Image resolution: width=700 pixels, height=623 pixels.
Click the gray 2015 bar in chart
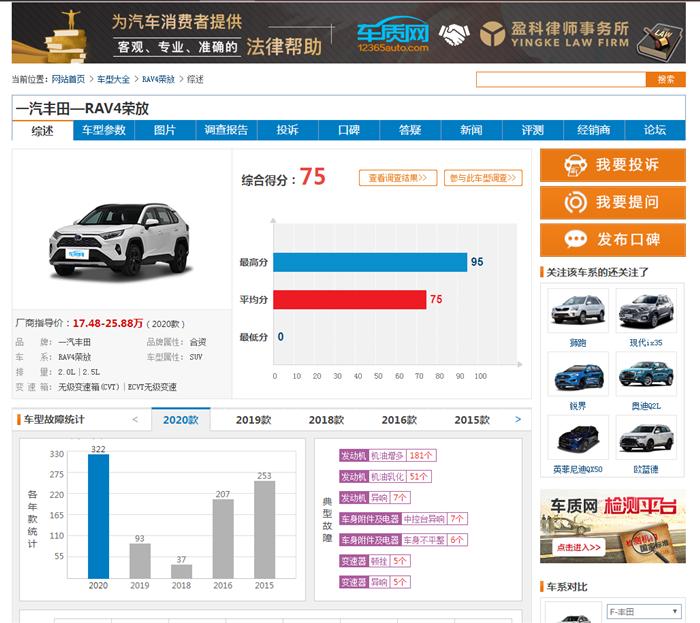264,530
